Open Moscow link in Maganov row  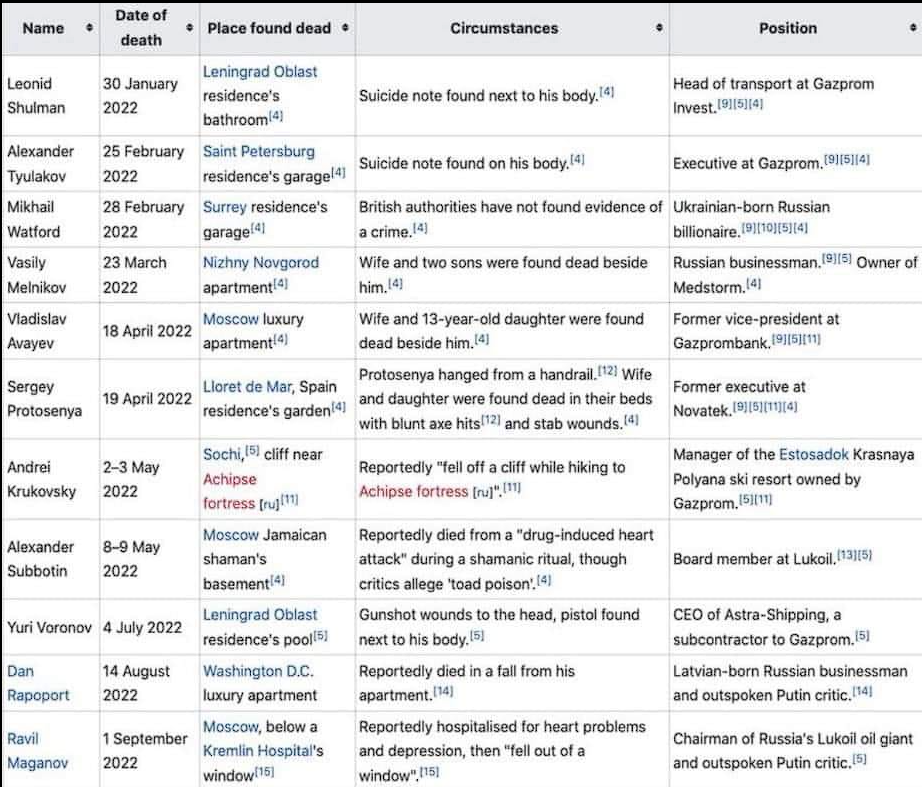click(x=230, y=726)
